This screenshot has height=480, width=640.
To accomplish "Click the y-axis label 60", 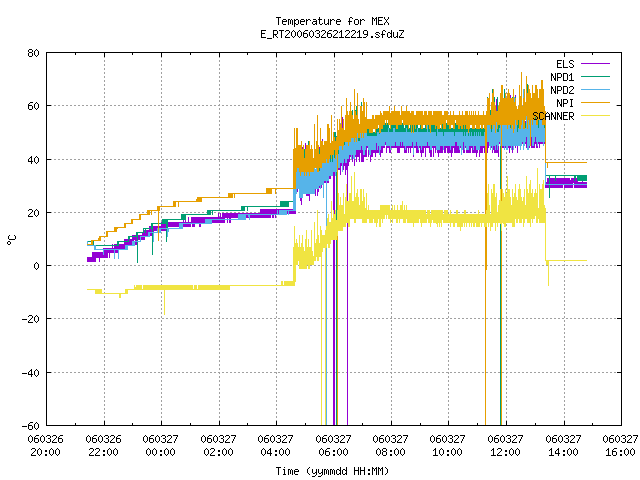I will (x=33, y=106).
